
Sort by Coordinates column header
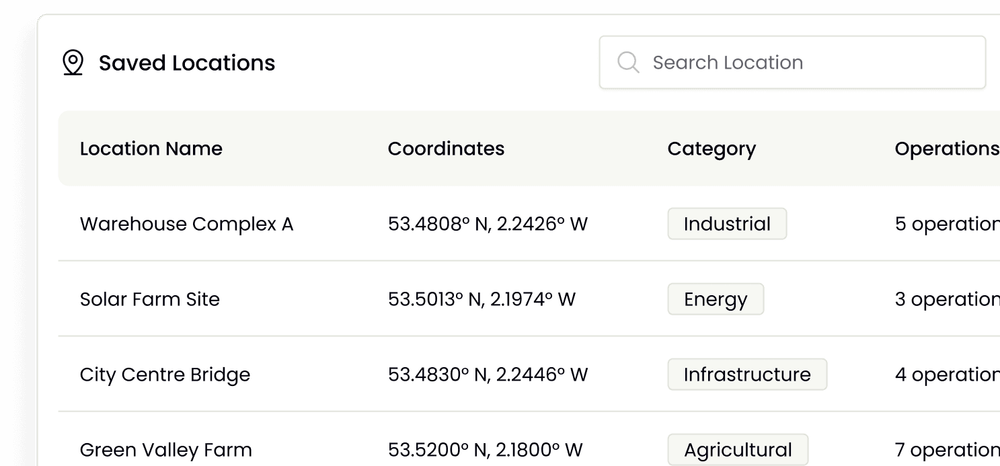point(446,149)
